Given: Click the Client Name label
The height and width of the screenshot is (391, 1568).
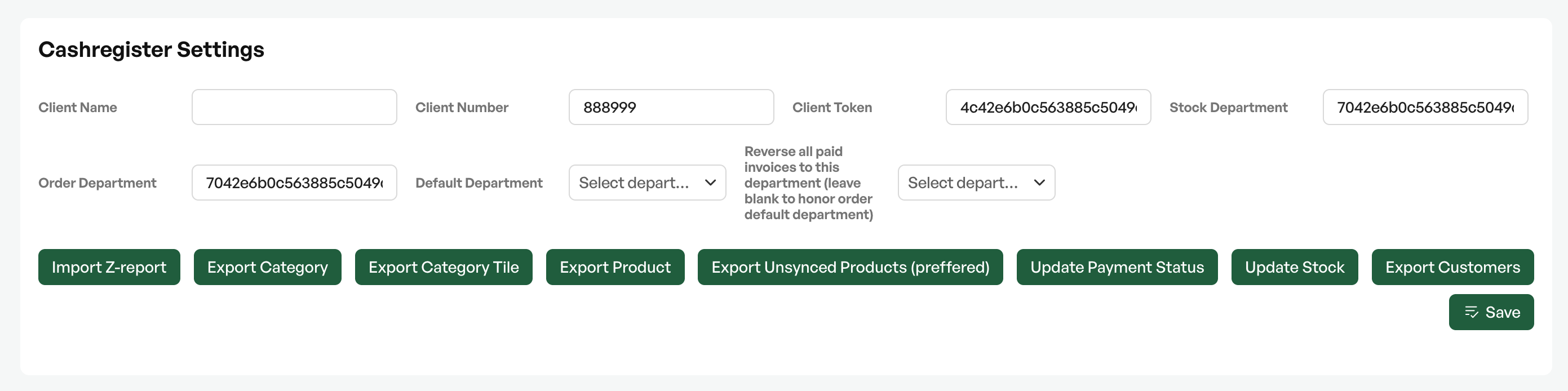Looking at the screenshot, I should click(x=77, y=108).
